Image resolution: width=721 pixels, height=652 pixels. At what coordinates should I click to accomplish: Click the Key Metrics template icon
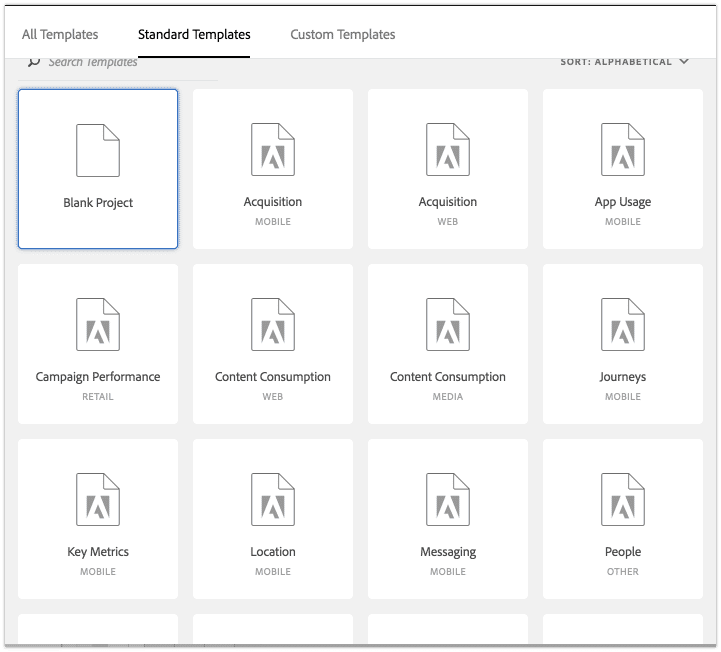pyautogui.click(x=98, y=500)
